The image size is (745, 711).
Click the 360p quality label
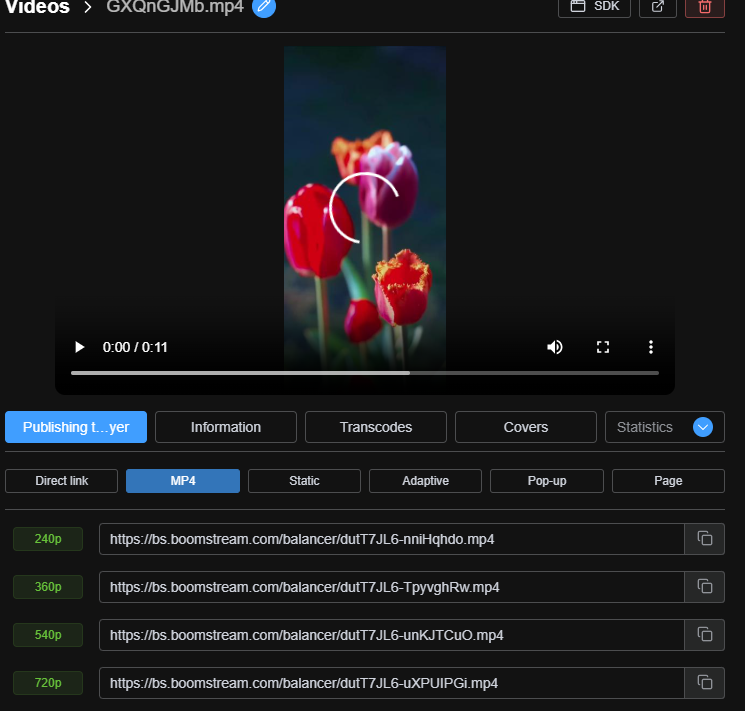click(x=48, y=587)
